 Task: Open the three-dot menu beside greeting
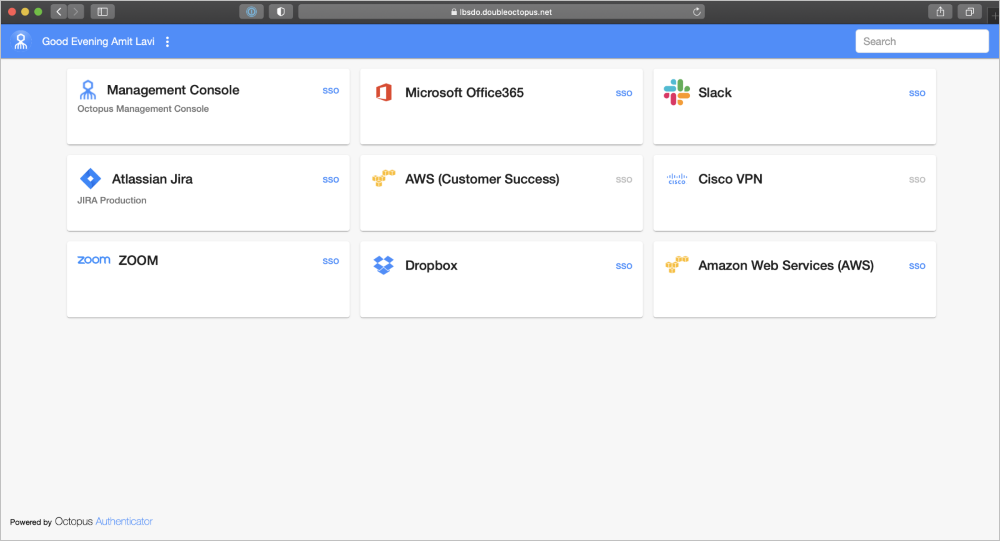pyautogui.click(x=167, y=41)
